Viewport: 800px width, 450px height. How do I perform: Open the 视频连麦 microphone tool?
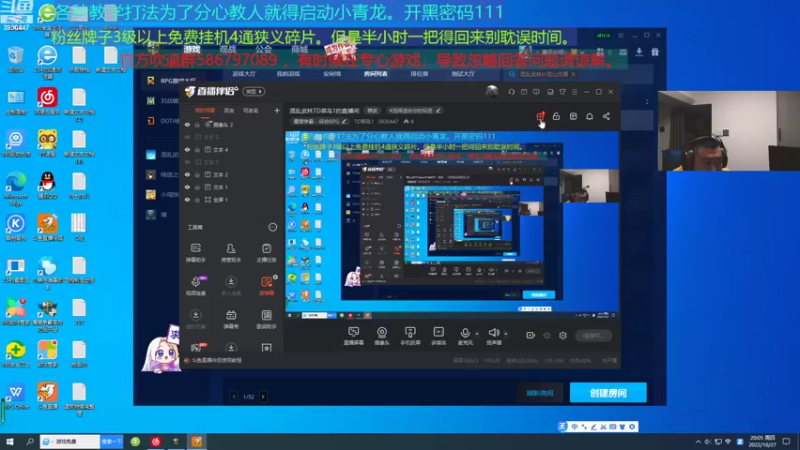195,286
